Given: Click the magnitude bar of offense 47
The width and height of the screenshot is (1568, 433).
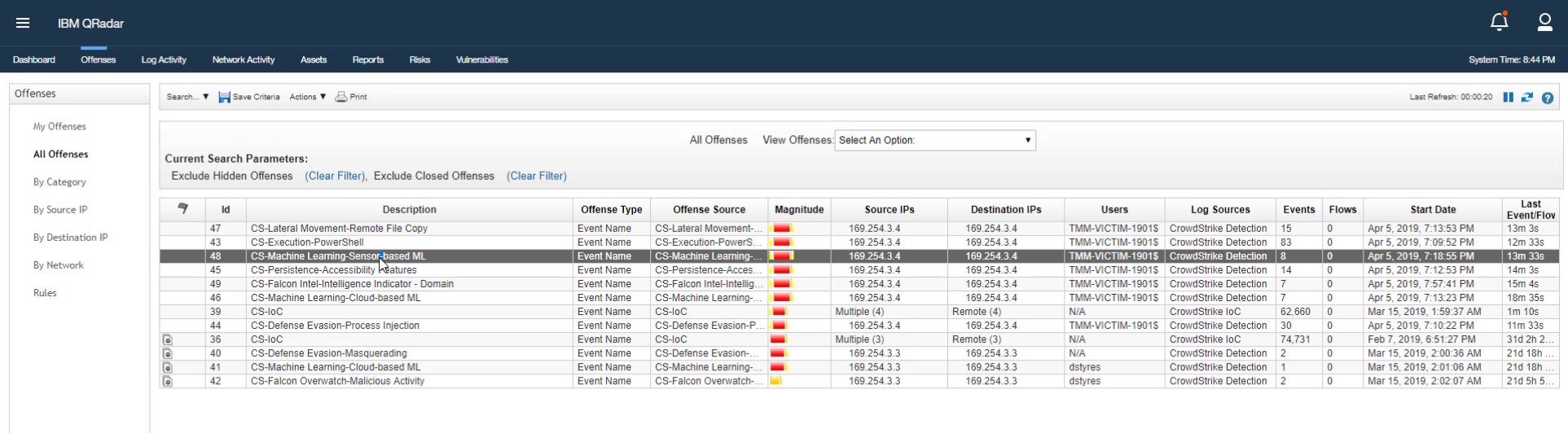Looking at the screenshot, I should click(x=782, y=229).
